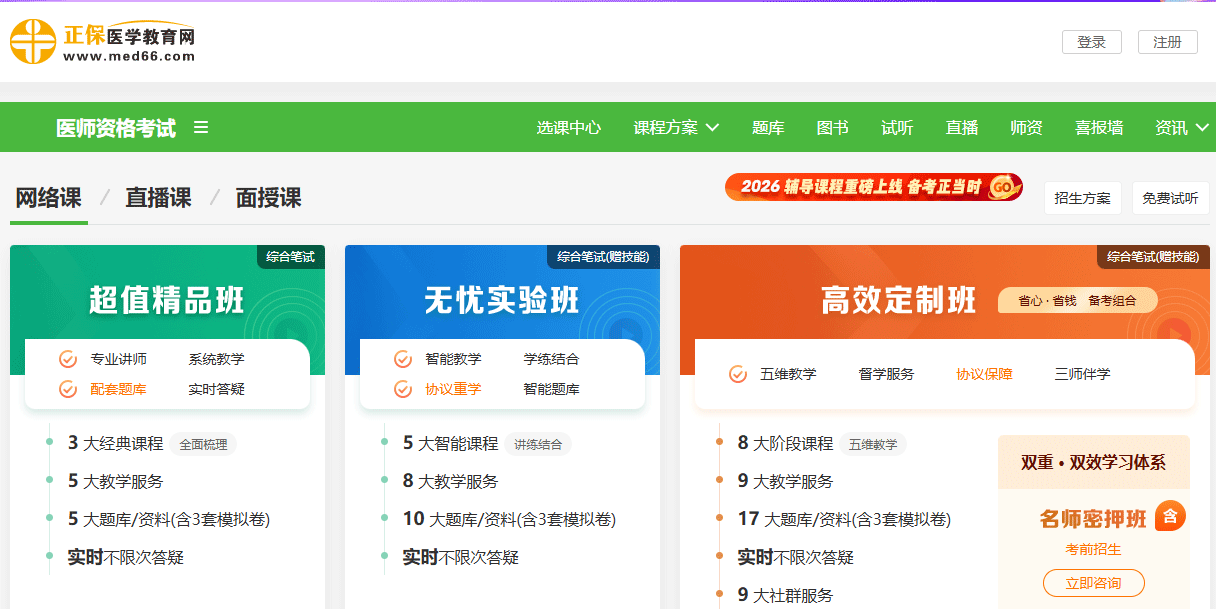Click the 登录 button
Screen dimensions: 1216x609
[1092, 42]
